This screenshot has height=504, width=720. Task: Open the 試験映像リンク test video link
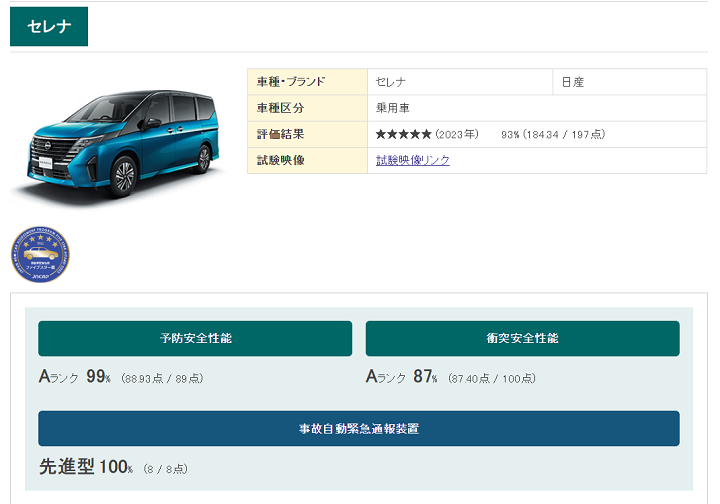(x=412, y=160)
